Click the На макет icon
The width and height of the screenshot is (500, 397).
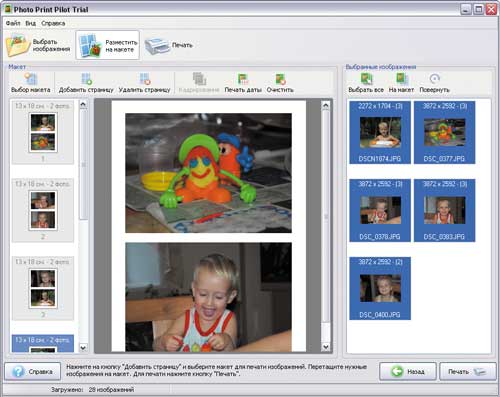(x=402, y=79)
